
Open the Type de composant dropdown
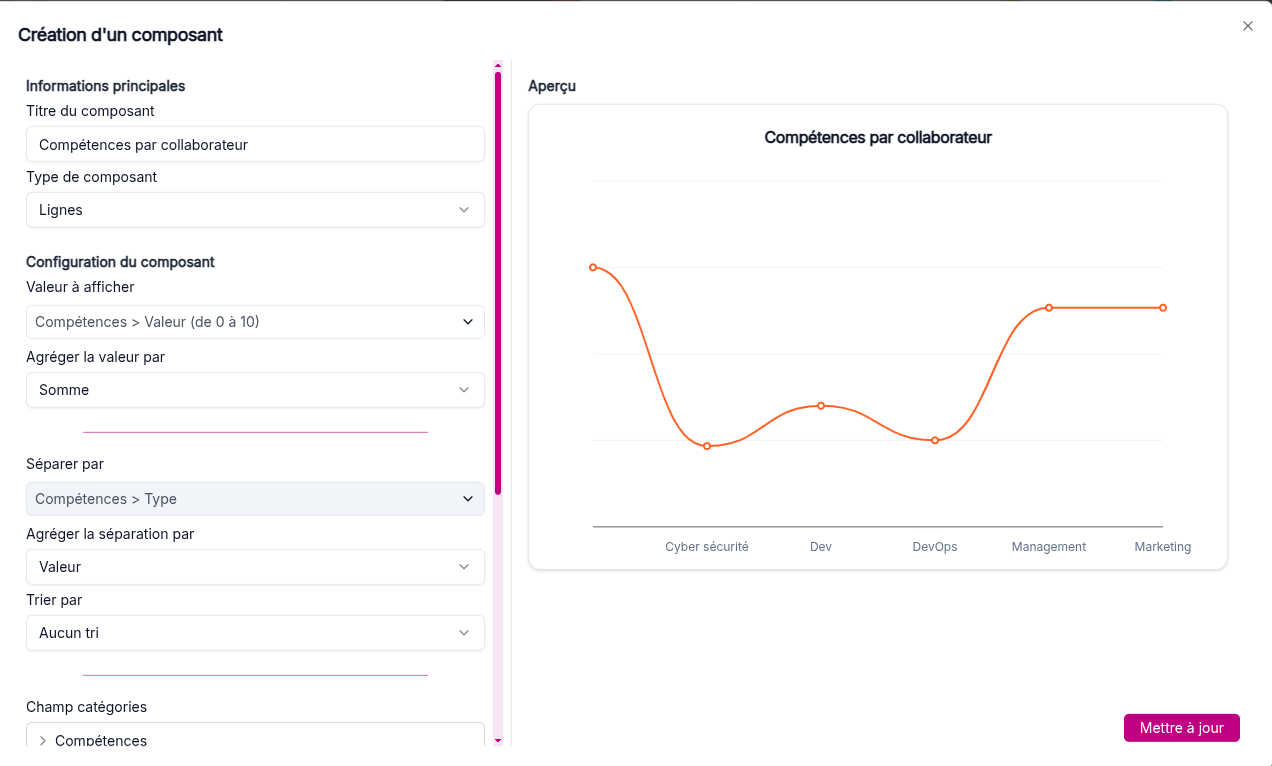point(255,210)
